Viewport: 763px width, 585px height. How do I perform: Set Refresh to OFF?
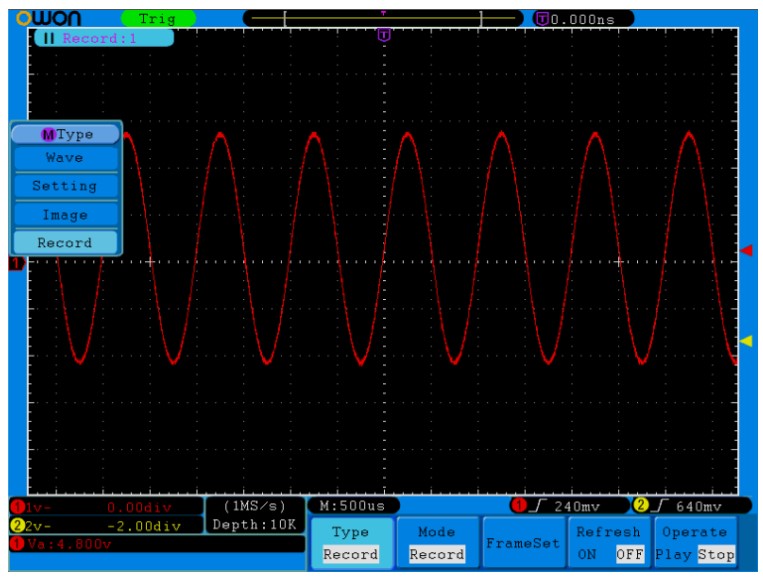point(630,554)
